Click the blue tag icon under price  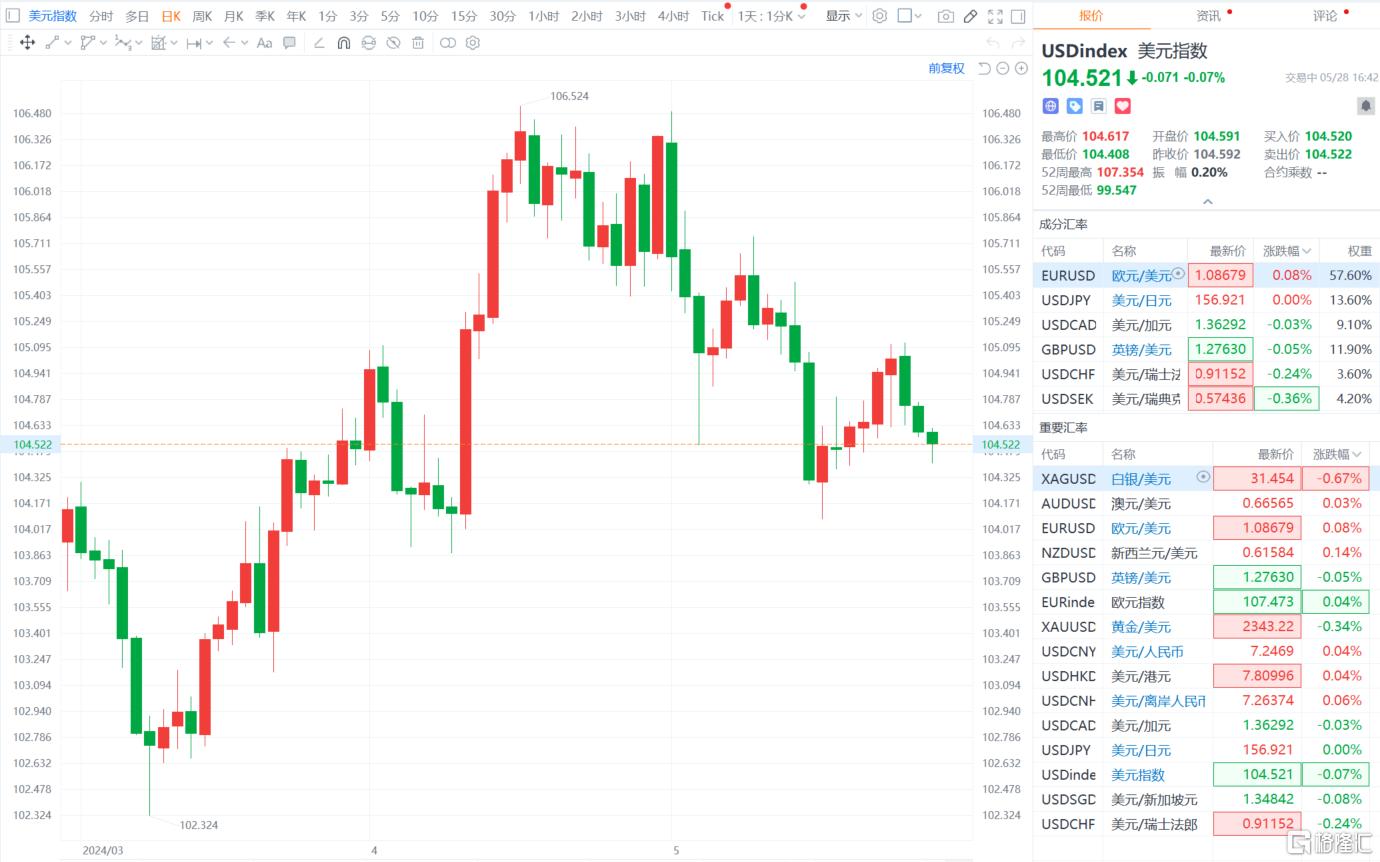(1075, 106)
